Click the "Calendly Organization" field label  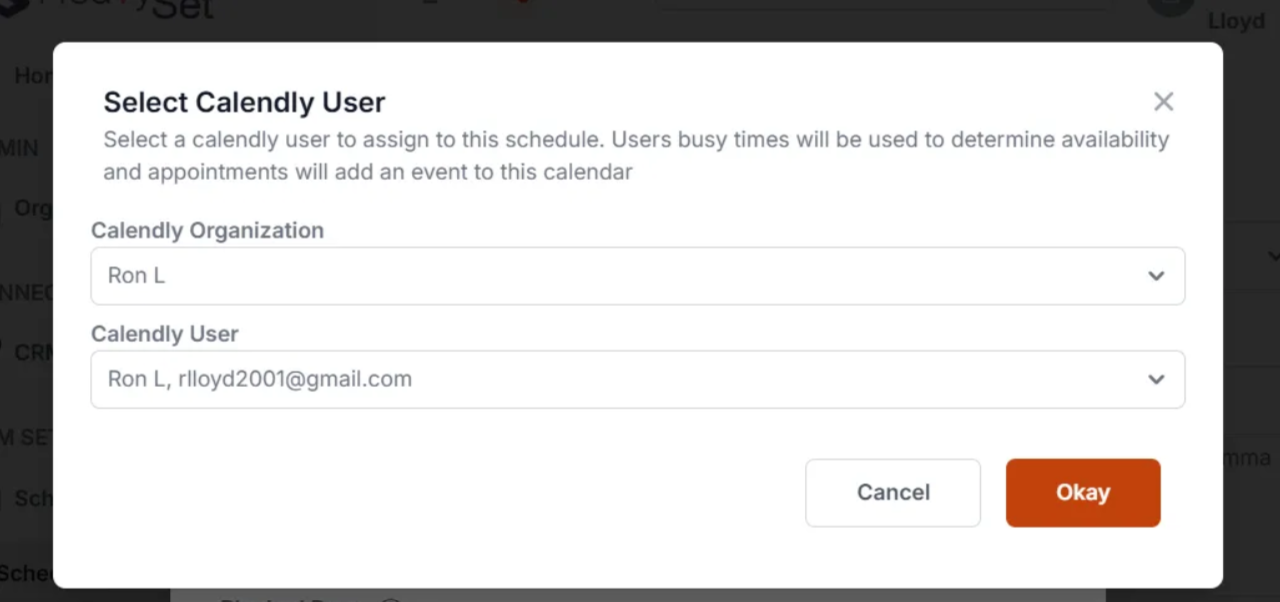tap(207, 230)
